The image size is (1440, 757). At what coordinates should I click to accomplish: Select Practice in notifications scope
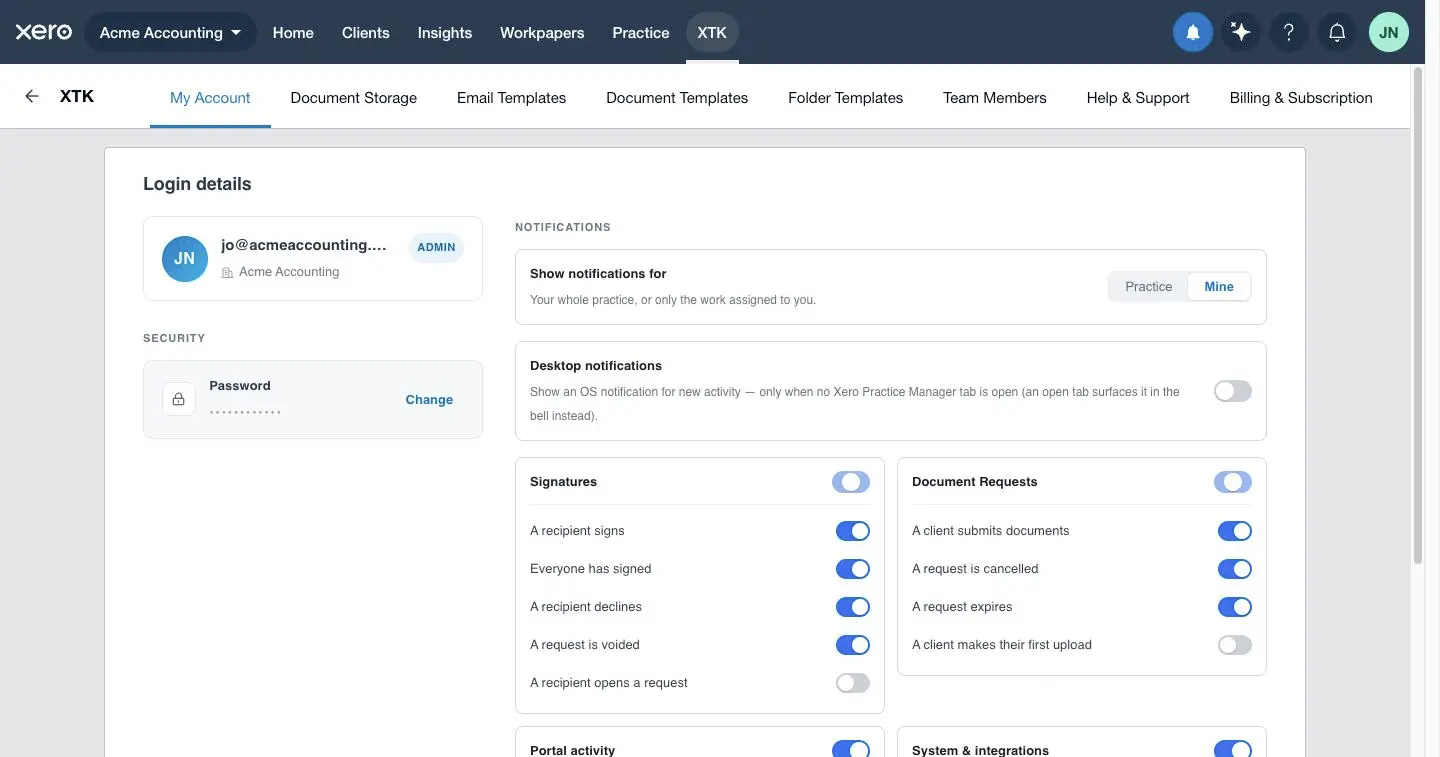pyautogui.click(x=1148, y=287)
